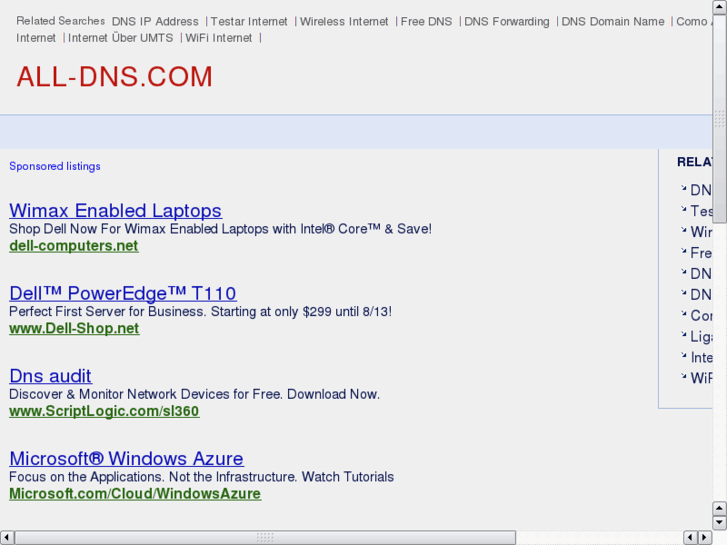Select Testar Internet related search
Viewport: 727px width, 545px height.
249,22
